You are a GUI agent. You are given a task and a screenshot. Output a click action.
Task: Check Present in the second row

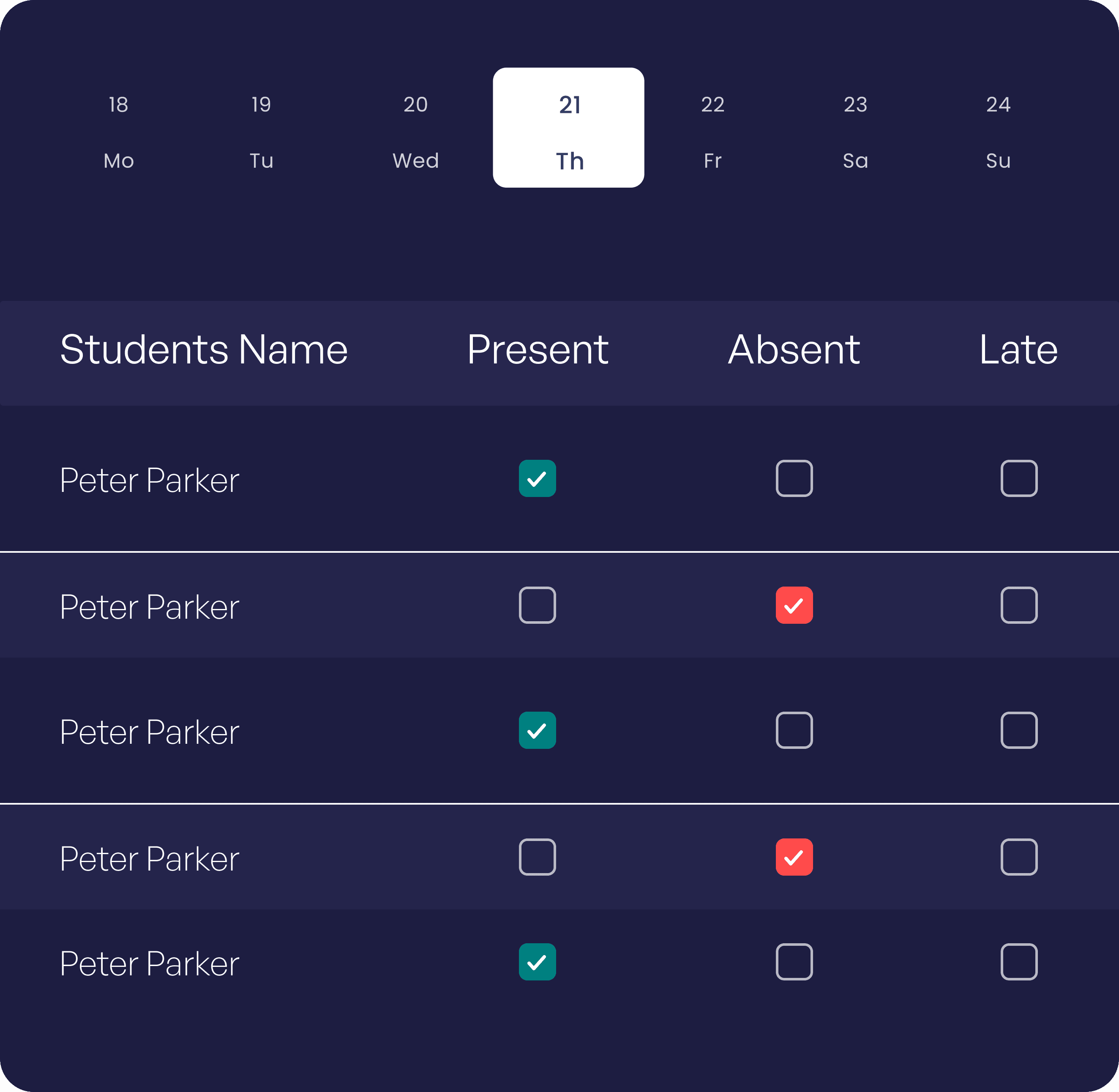[538, 606]
